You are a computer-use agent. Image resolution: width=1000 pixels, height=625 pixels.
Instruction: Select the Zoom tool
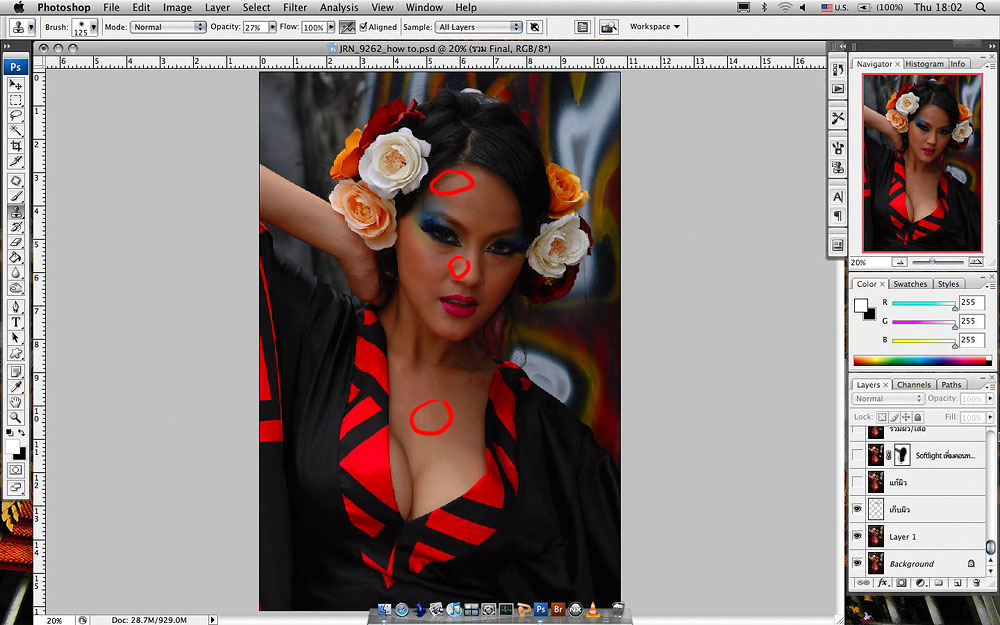15,418
